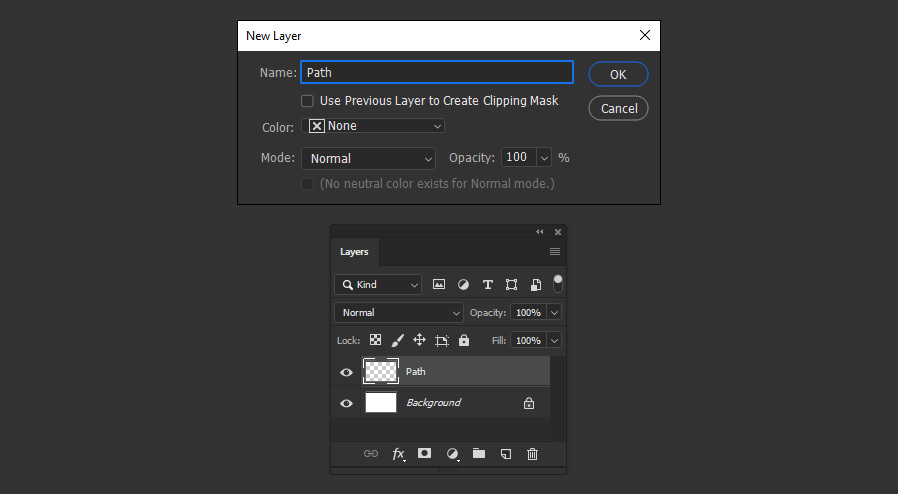Open the layer effects fx menu
The height and width of the screenshot is (494, 898).
pyautogui.click(x=398, y=454)
